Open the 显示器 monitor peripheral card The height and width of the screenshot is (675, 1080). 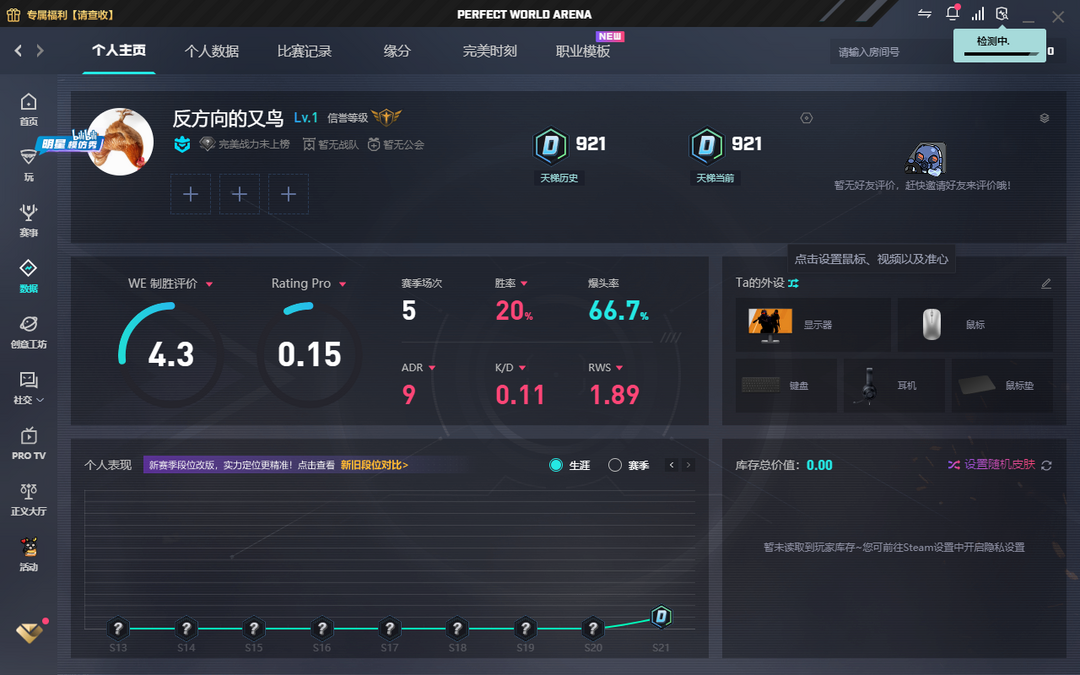(813, 325)
